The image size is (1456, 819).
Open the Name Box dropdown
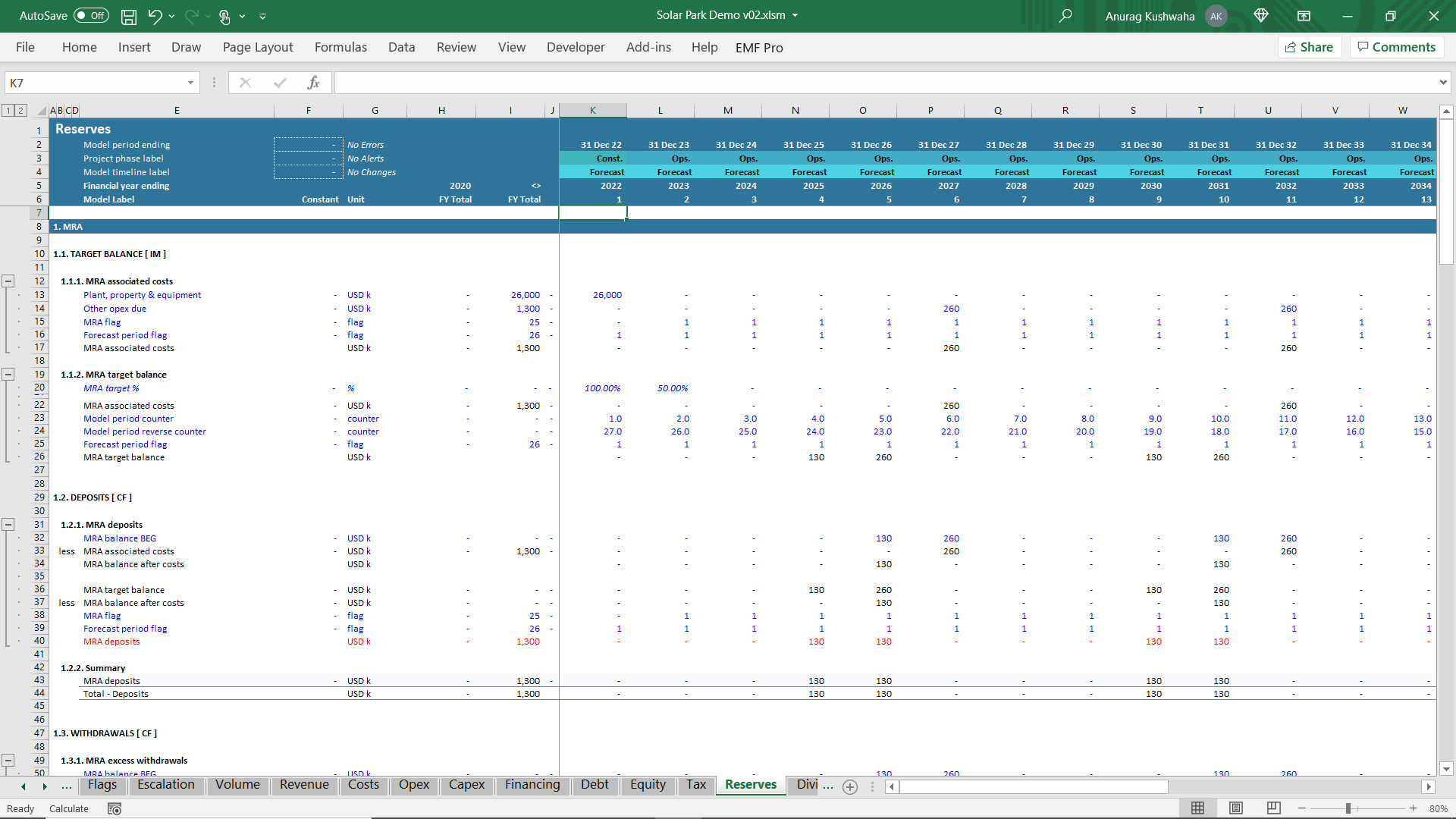point(190,83)
